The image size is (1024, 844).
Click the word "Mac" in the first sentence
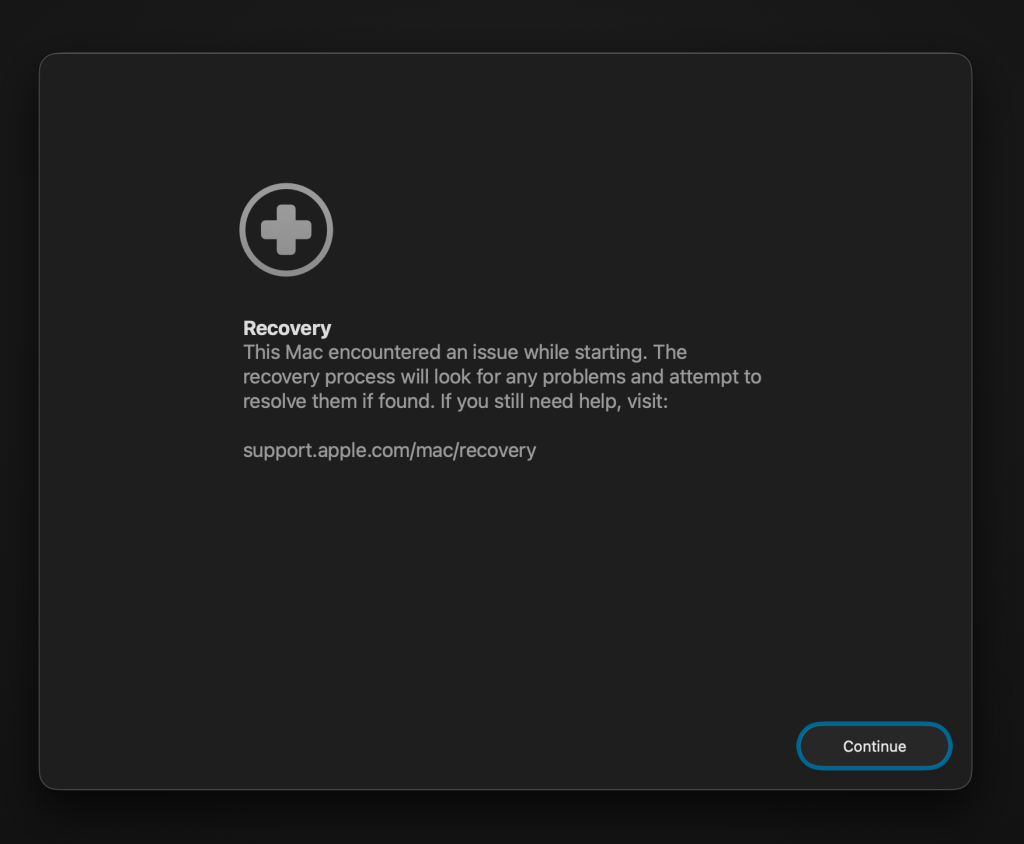pos(302,353)
